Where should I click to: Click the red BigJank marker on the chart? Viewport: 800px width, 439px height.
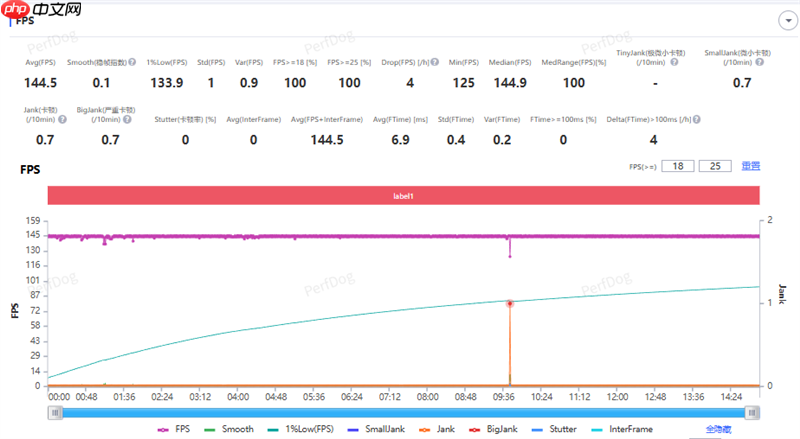tap(509, 303)
